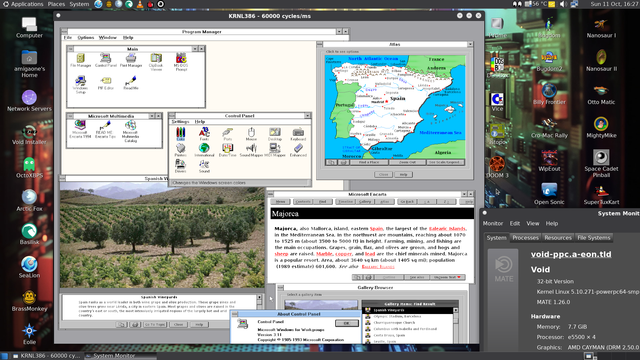Open the ClipBook Viewer icon
Viewport: 640px width, 360px height.
[156, 62]
